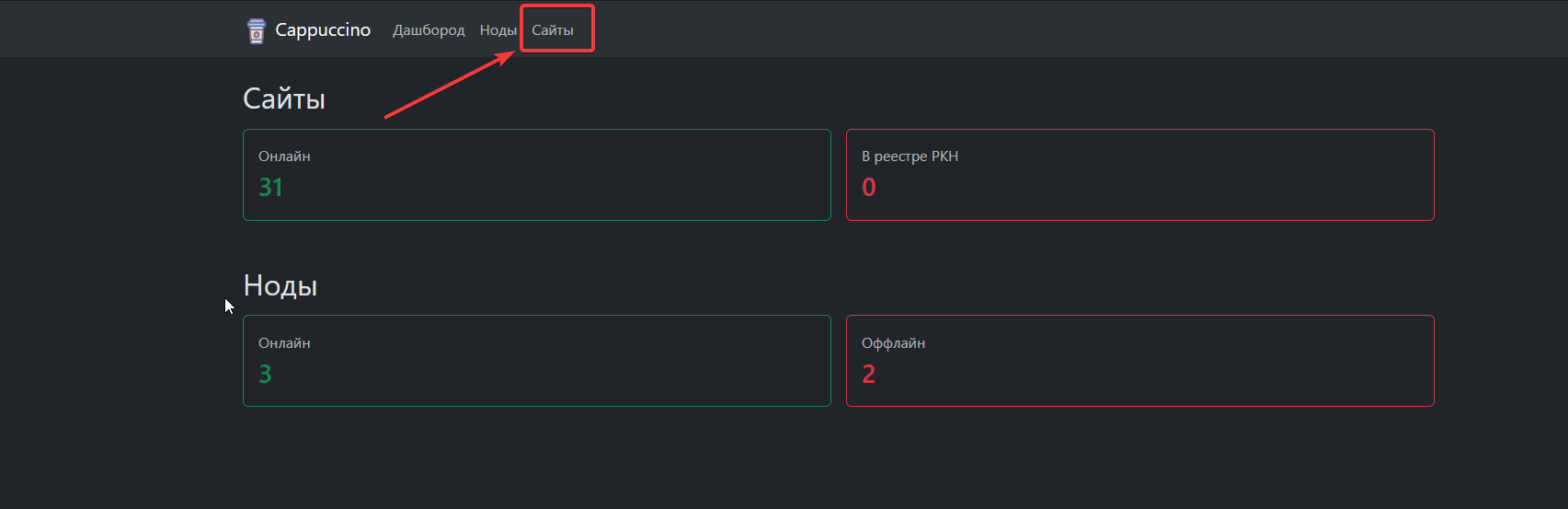Viewport: 1568px width, 509px height.
Task: Click the Ноды section heading
Action: (280, 285)
